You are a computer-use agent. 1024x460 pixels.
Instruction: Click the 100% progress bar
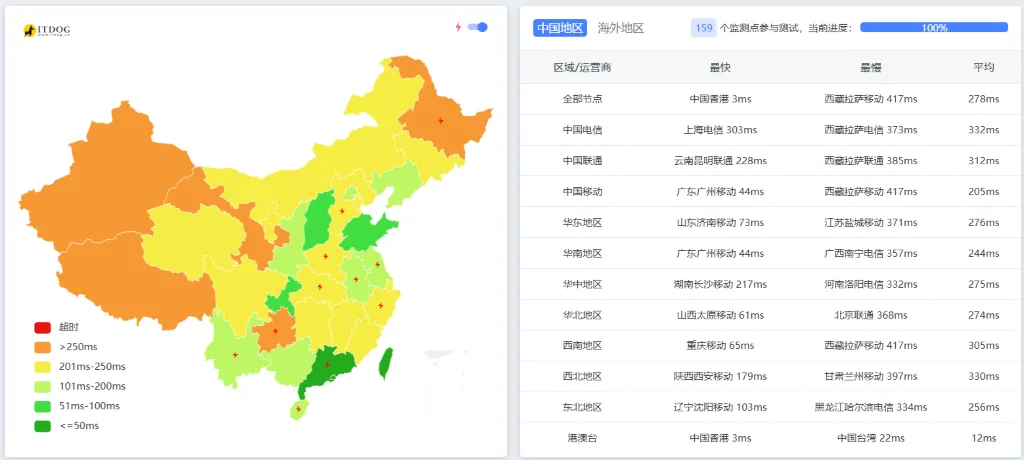point(934,27)
